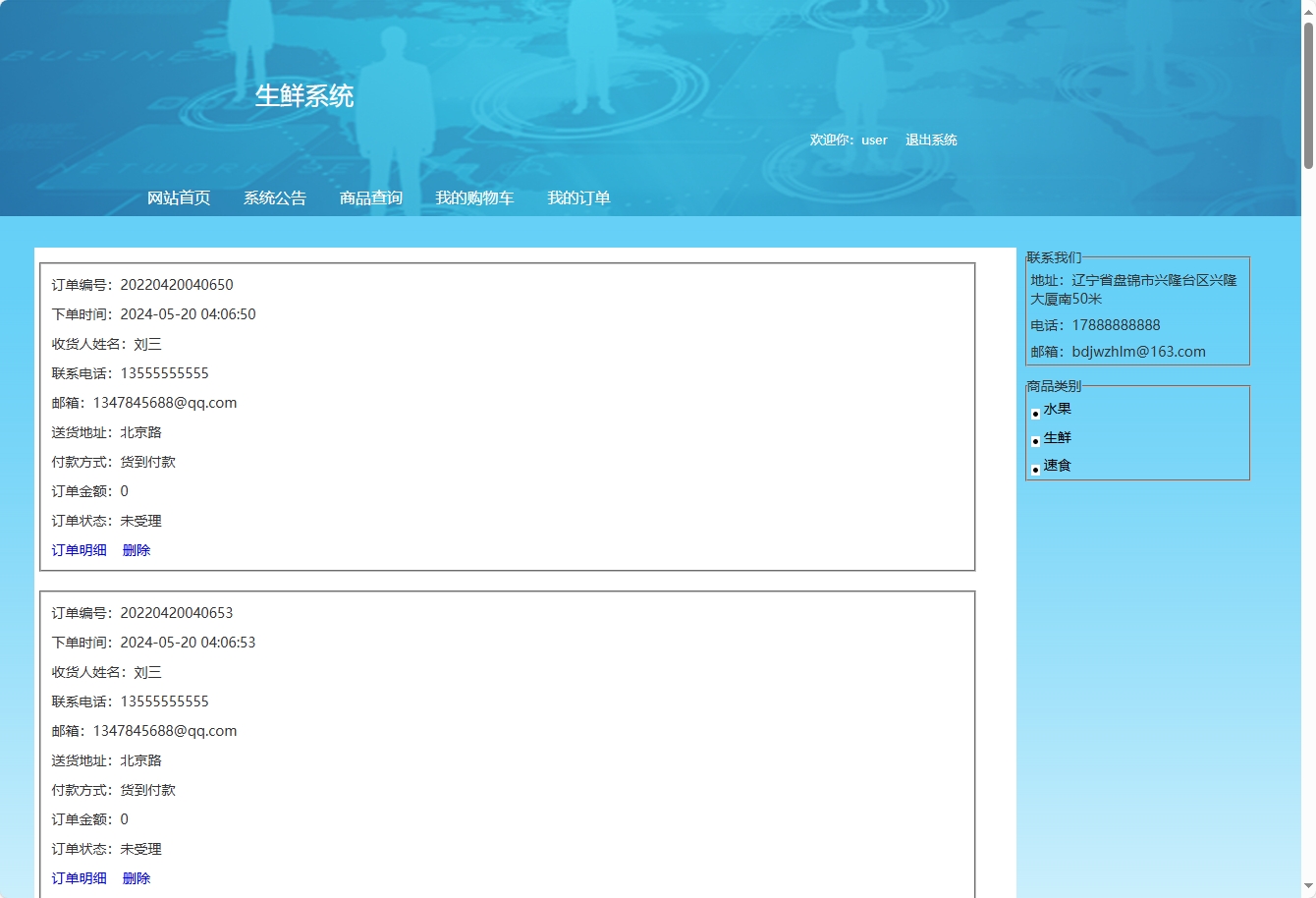Open 我的订单 menu item
Screen dimensions: 1316x898
coord(578,198)
